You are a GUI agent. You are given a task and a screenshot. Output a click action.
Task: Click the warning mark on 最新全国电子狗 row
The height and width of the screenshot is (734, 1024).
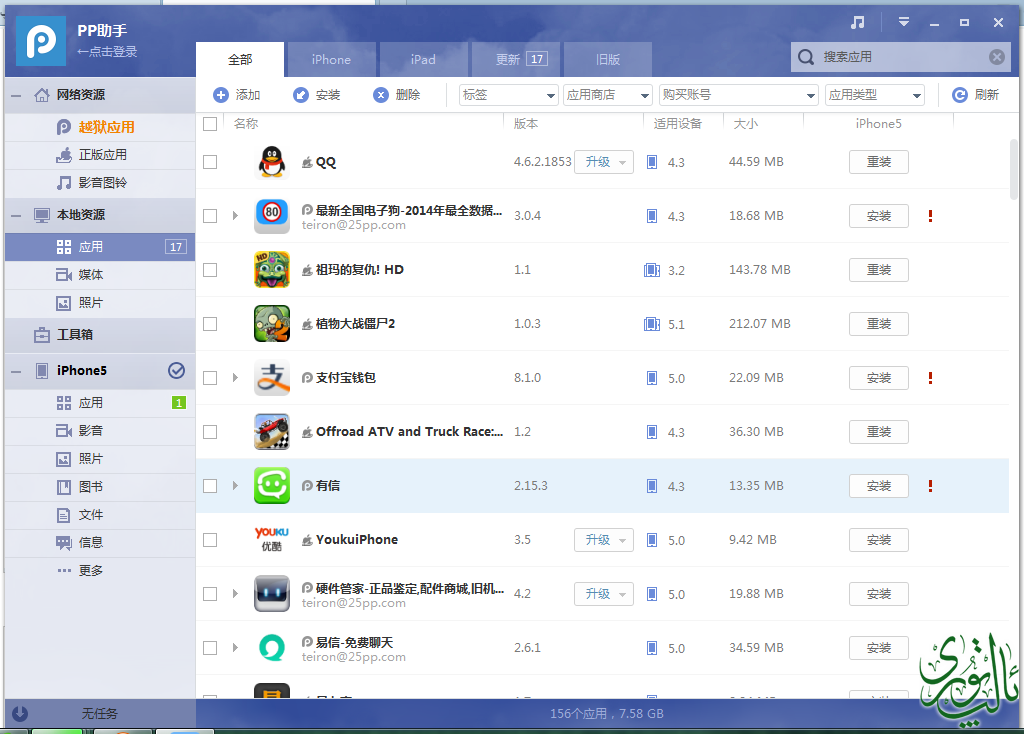[x=930, y=216]
